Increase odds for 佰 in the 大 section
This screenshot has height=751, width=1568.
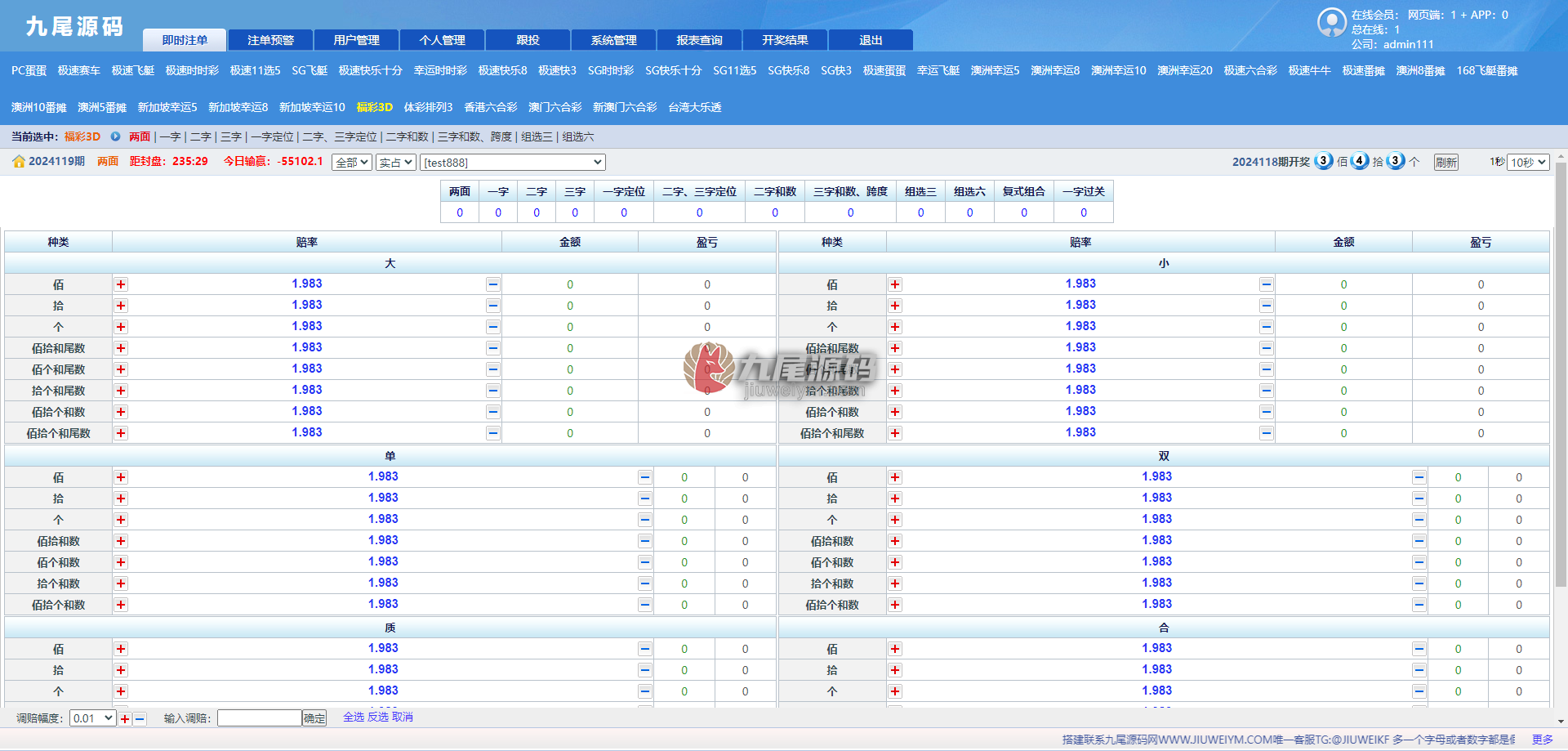click(121, 284)
